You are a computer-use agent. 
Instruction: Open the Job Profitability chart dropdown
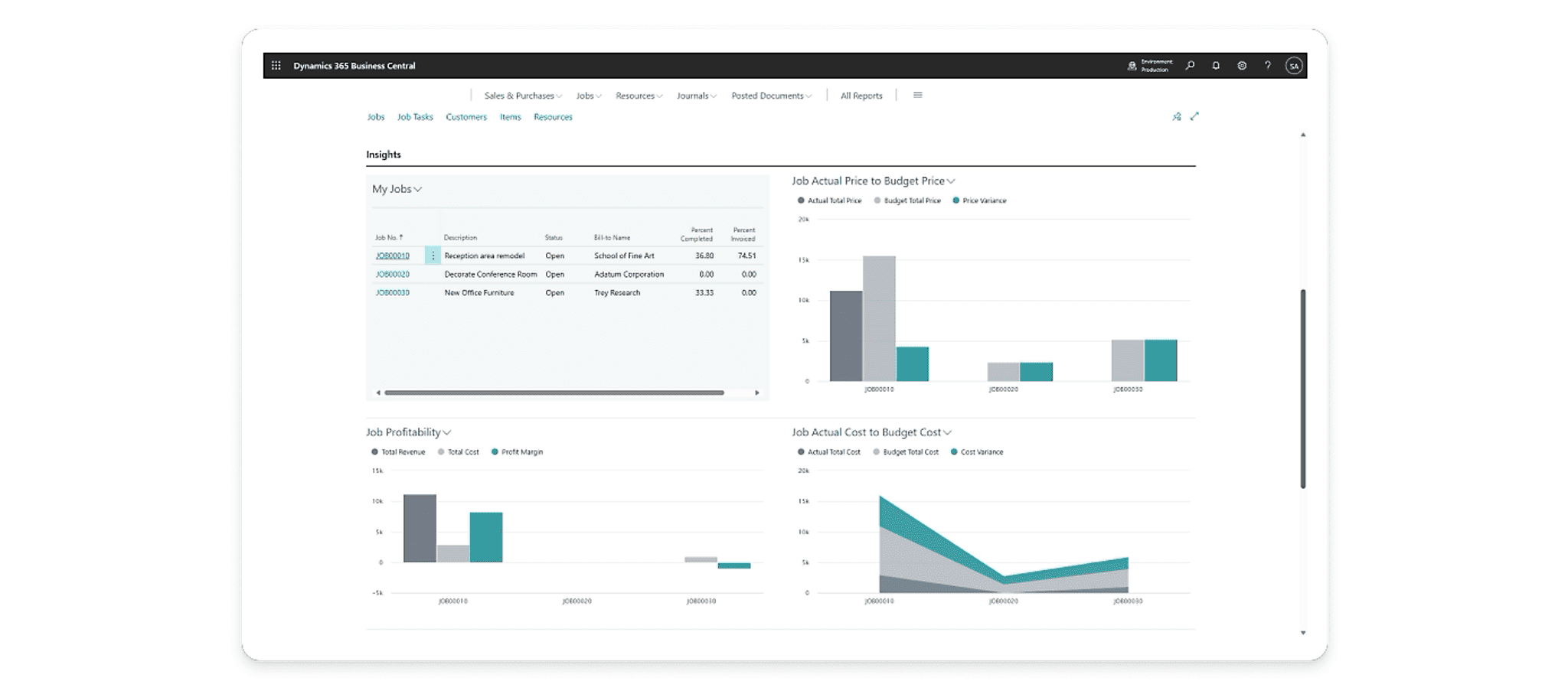click(408, 432)
